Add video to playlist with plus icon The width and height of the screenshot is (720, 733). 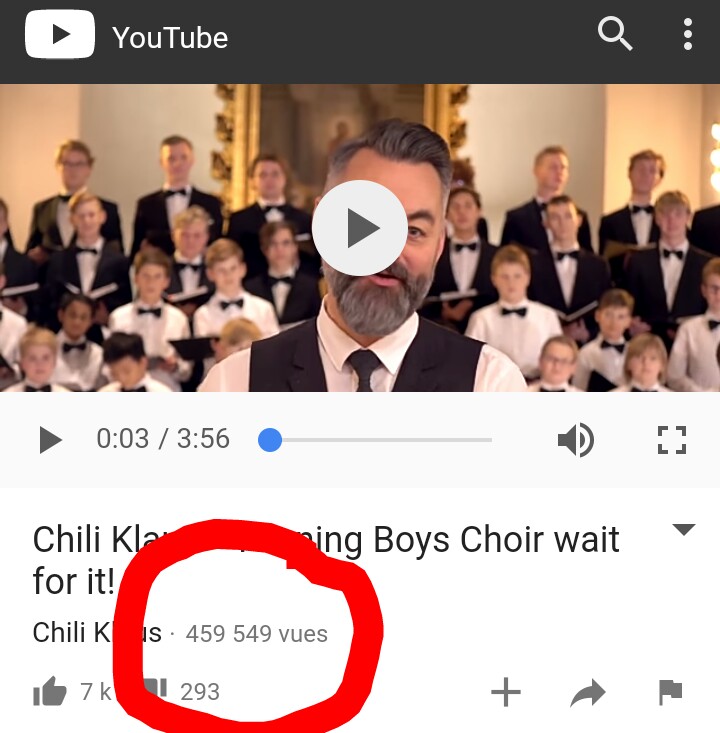506,691
